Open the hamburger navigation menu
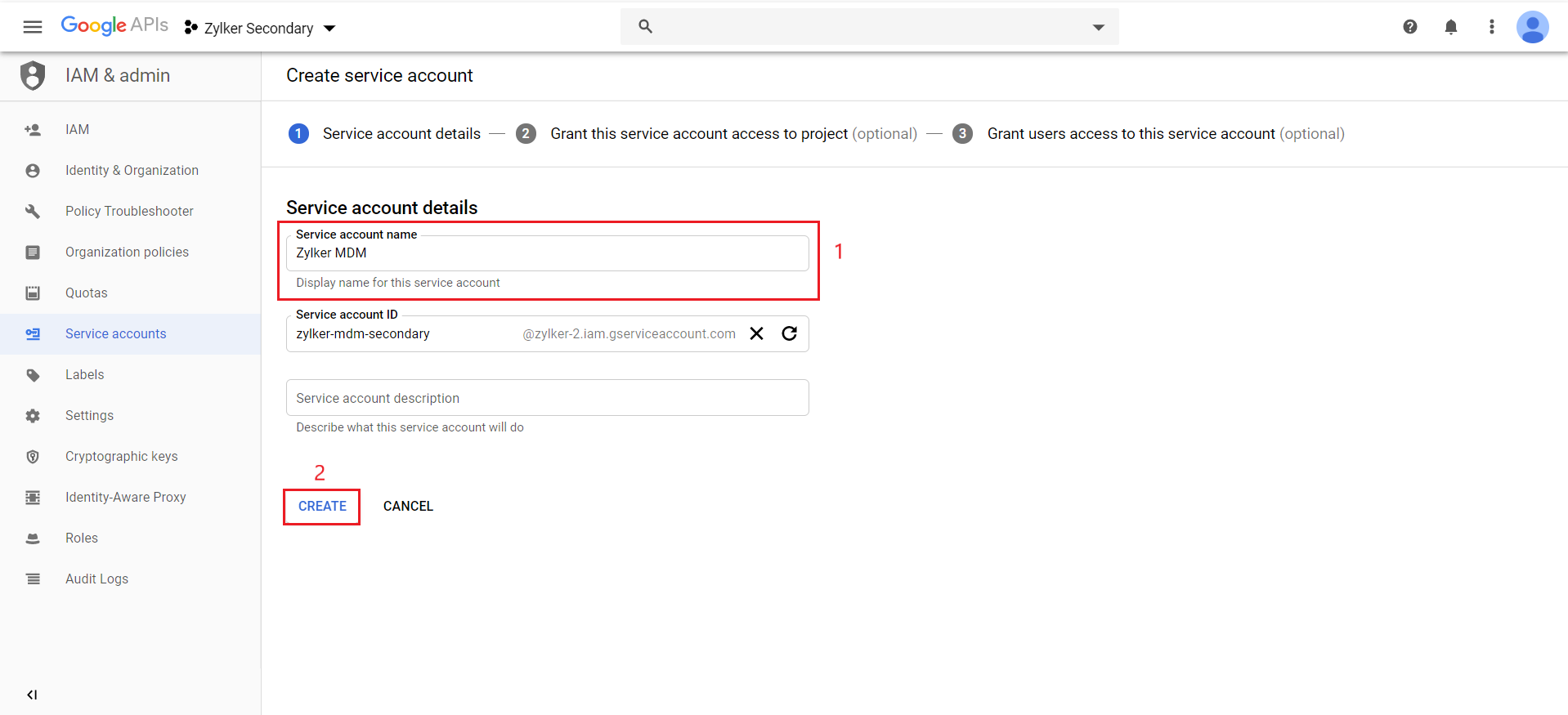 (33, 27)
